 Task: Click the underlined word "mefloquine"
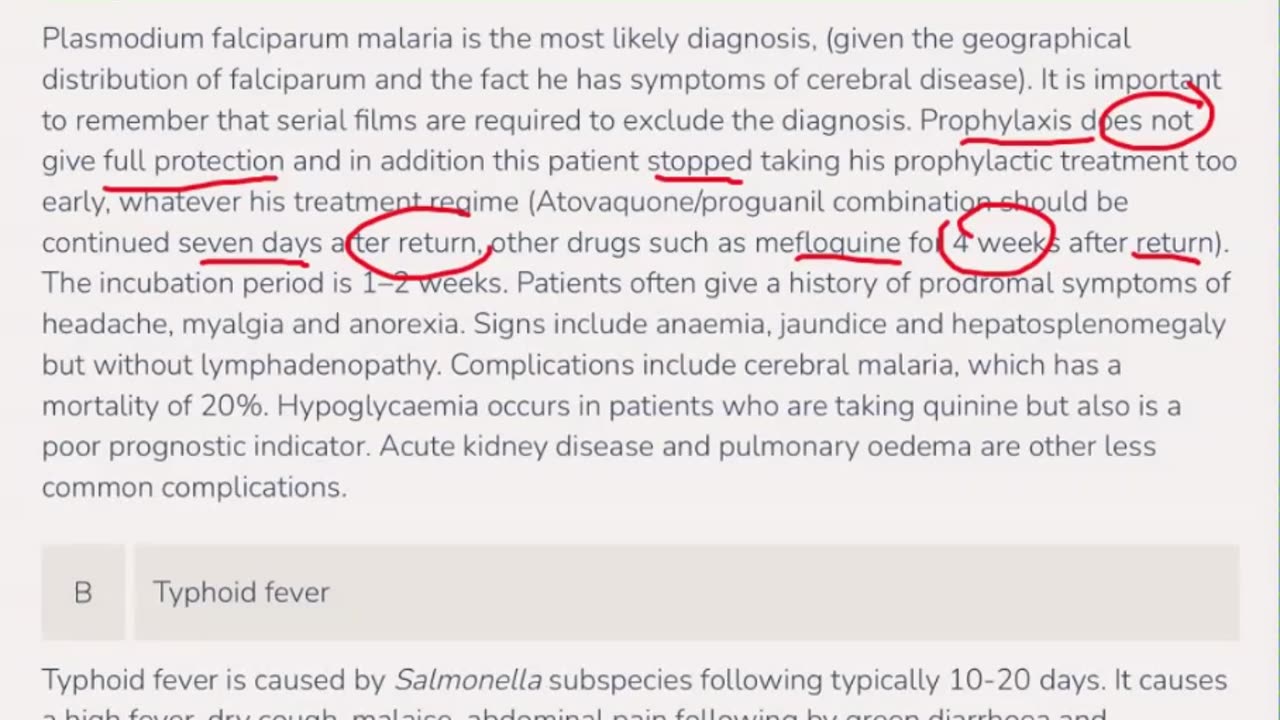(x=827, y=243)
